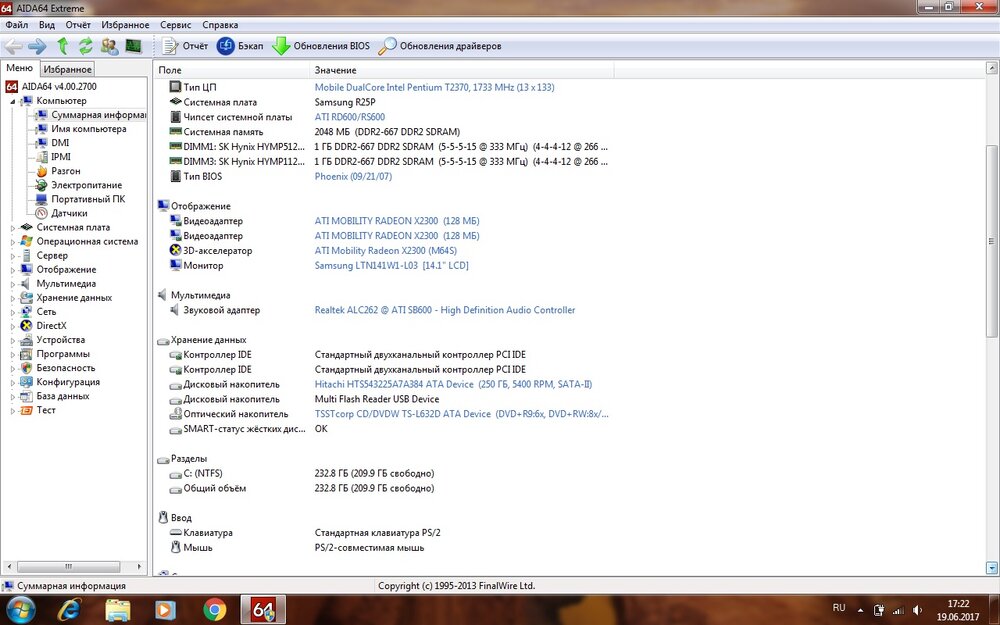The width and height of the screenshot is (1000, 625).
Task: Expand the DirectX tree node
Action: [13, 326]
